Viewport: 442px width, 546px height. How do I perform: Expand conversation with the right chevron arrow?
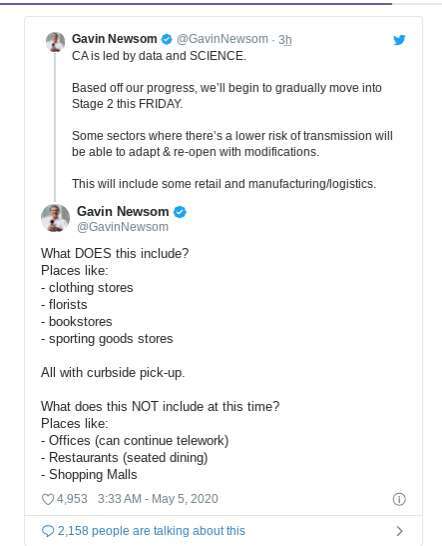coord(400,531)
